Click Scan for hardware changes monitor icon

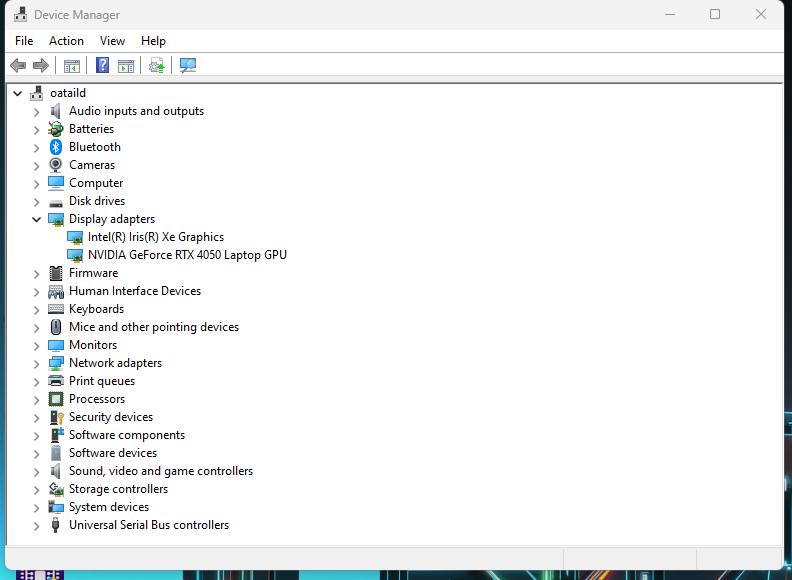pyautogui.click(x=188, y=65)
